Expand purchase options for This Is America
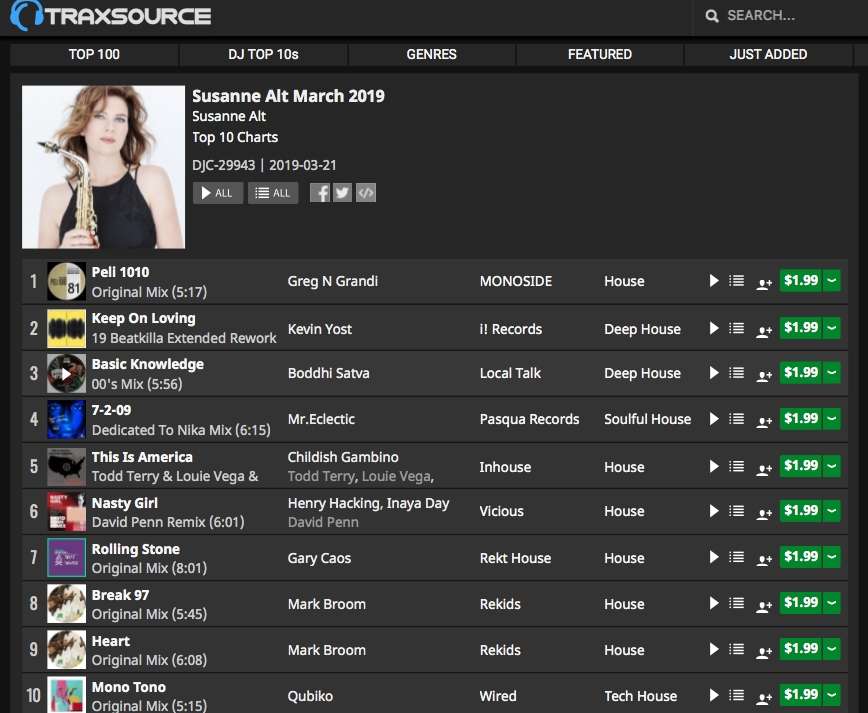The image size is (868, 713). point(831,466)
